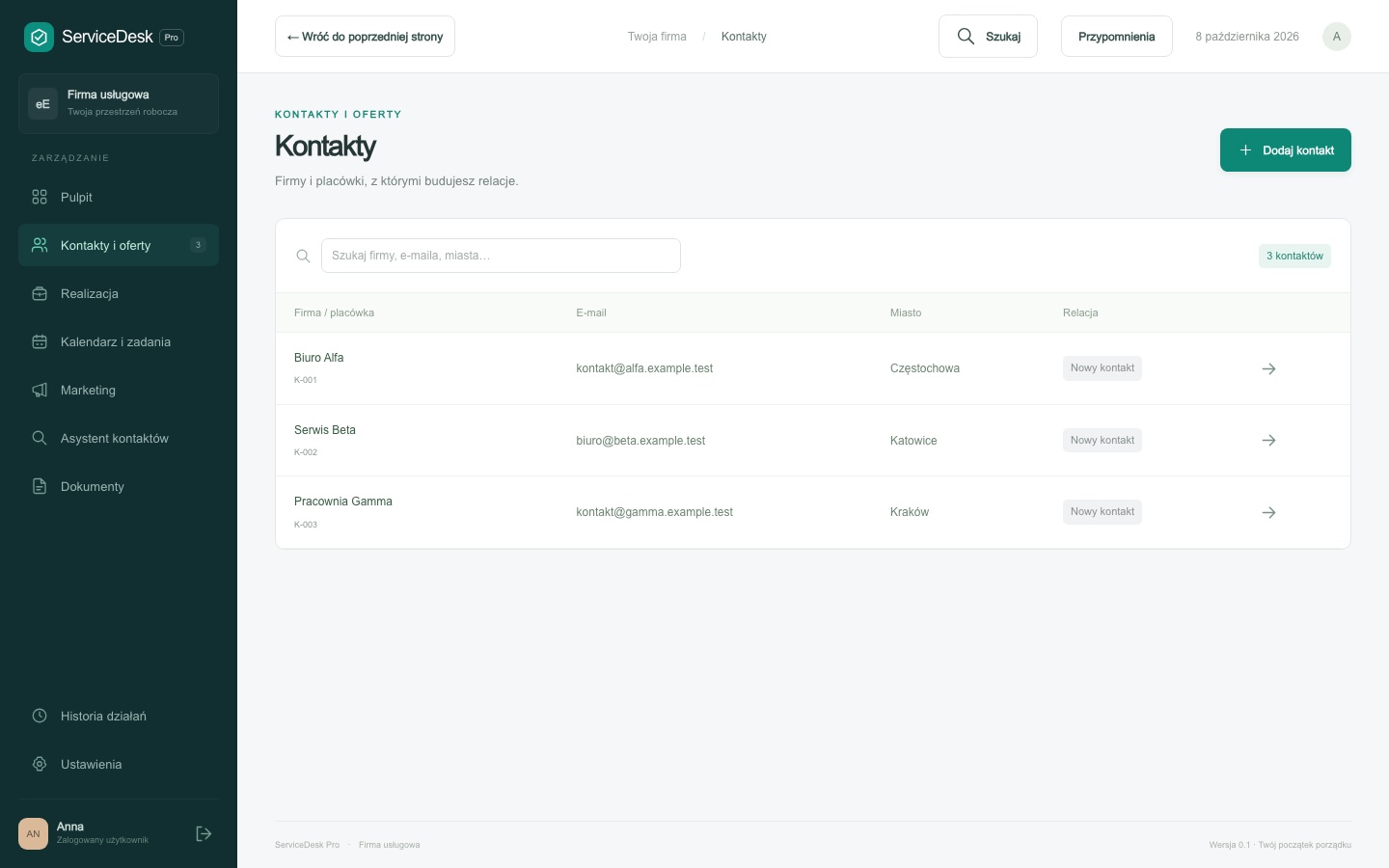Click the Katowice city cell
1389x868 pixels.
pos(913,441)
